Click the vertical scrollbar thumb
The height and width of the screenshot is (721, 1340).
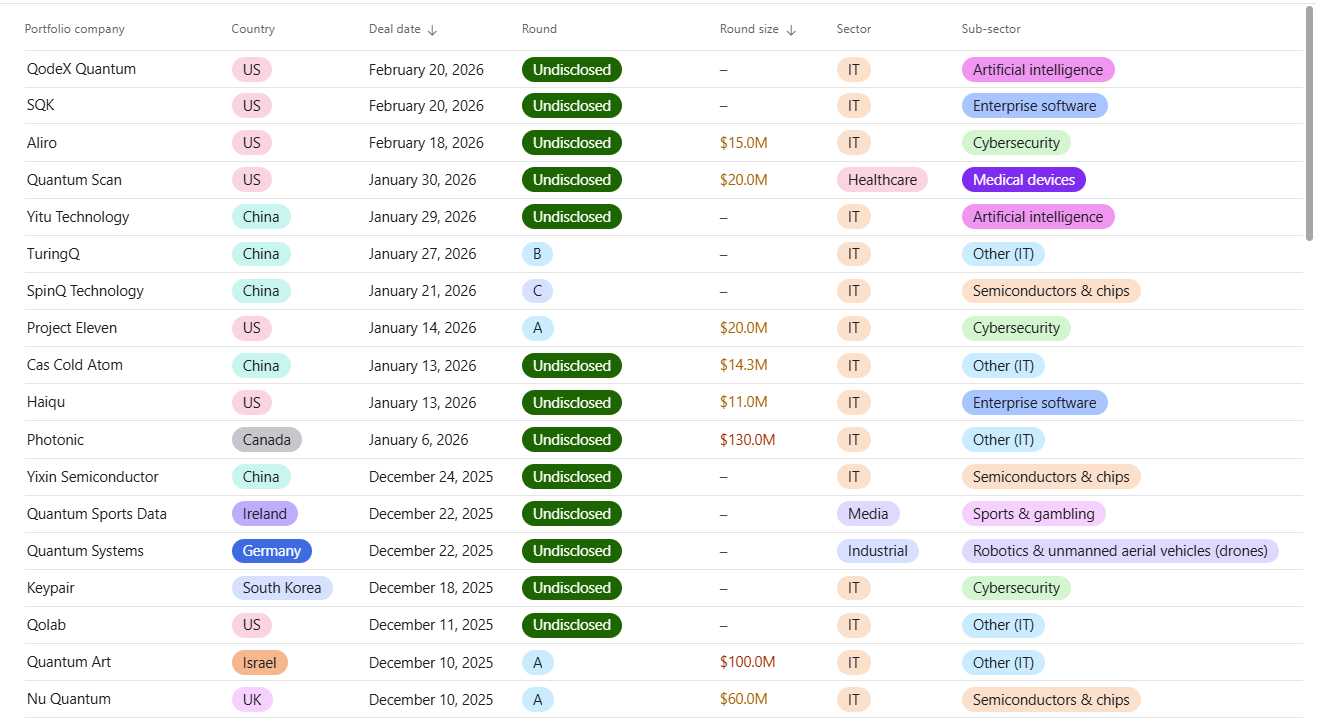click(1310, 120)
